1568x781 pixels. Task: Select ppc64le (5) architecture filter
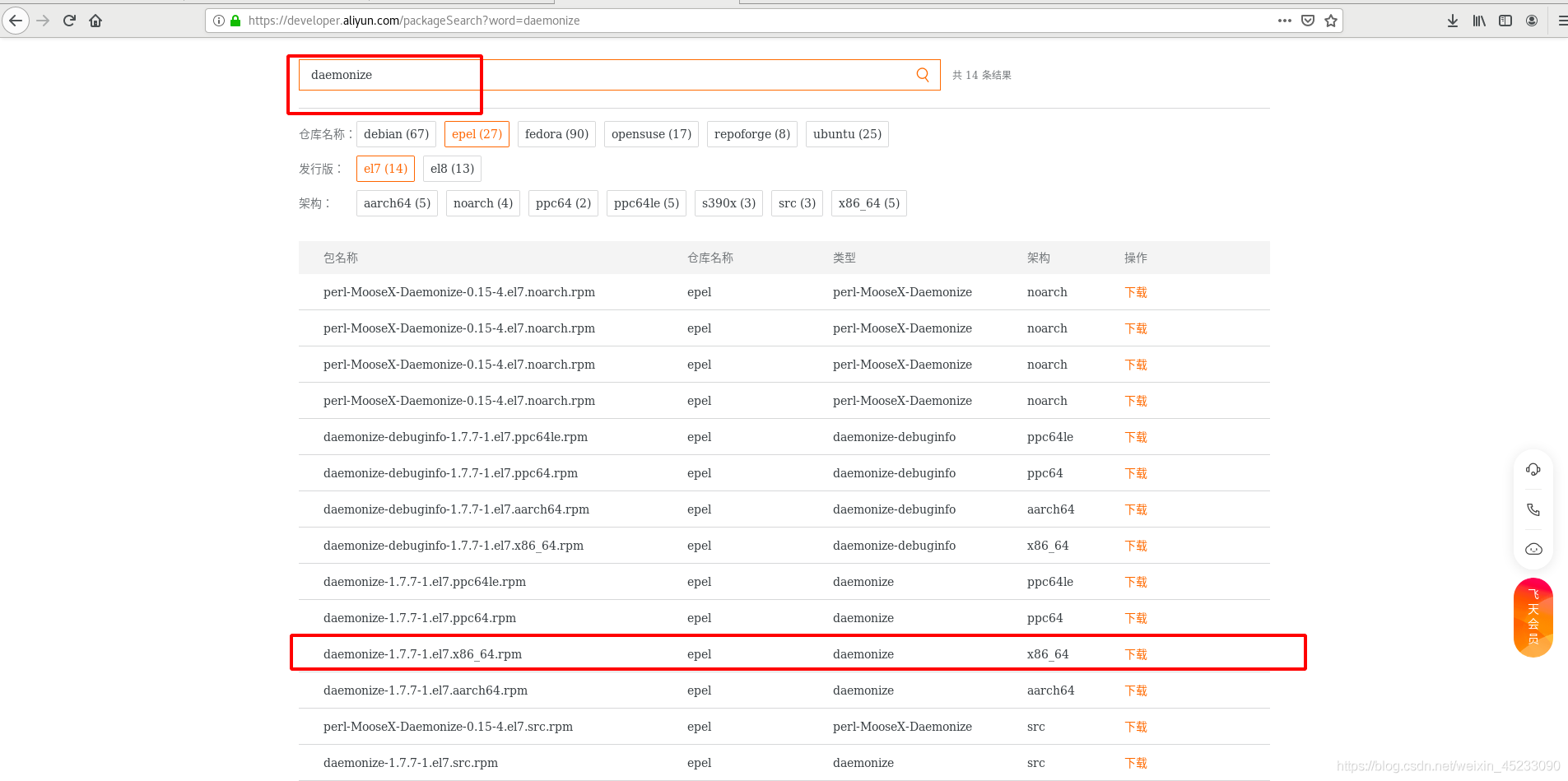pos(646,203)
